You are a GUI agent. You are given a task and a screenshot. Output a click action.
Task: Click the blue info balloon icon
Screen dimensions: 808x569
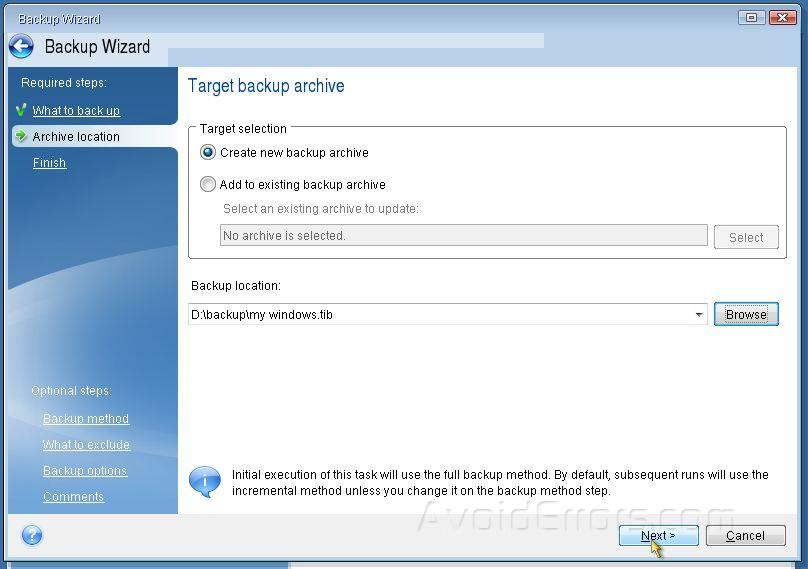click(x=205, y=482)
